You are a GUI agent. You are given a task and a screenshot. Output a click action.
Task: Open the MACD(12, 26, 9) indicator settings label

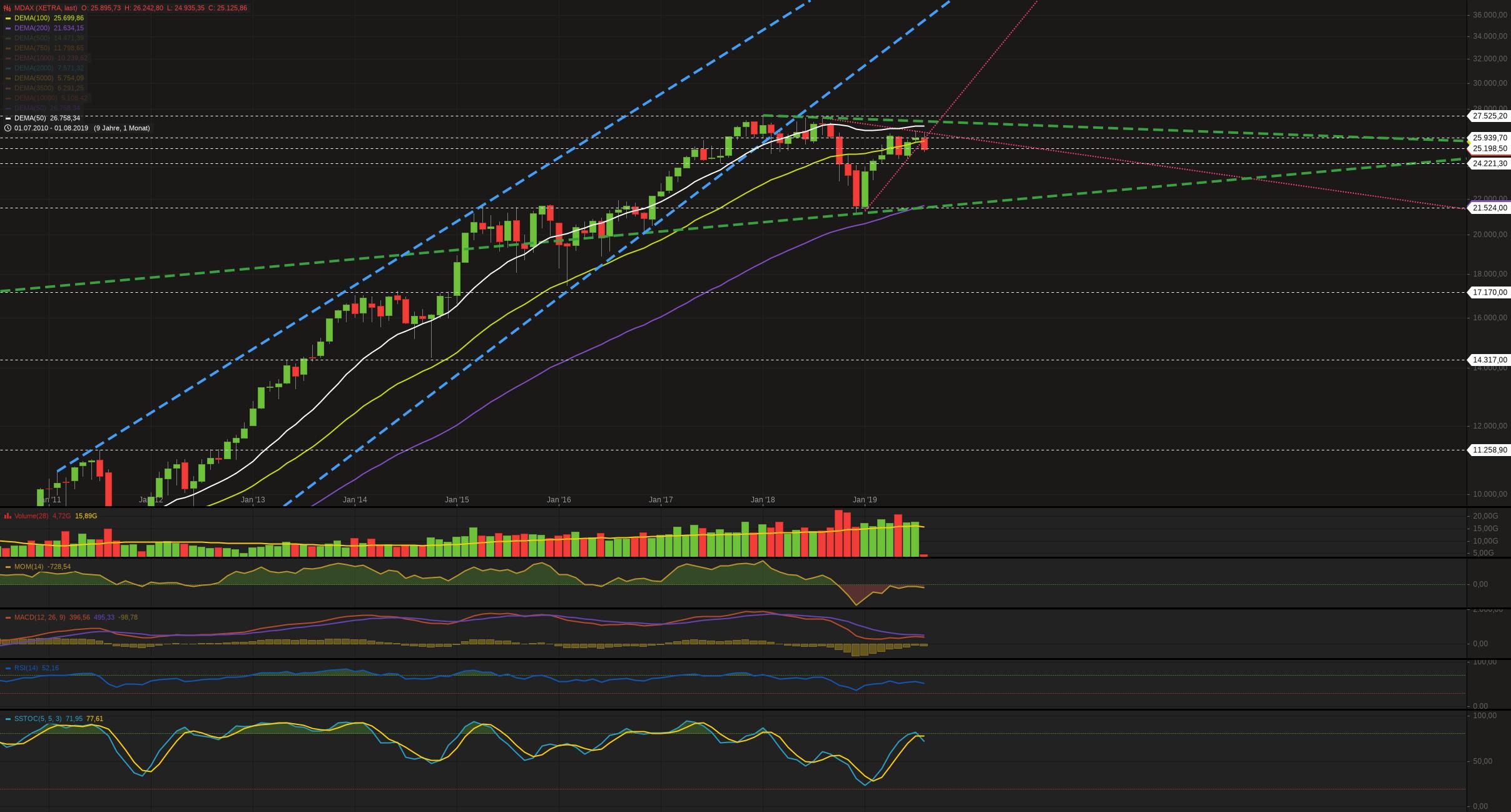[39, 617]
